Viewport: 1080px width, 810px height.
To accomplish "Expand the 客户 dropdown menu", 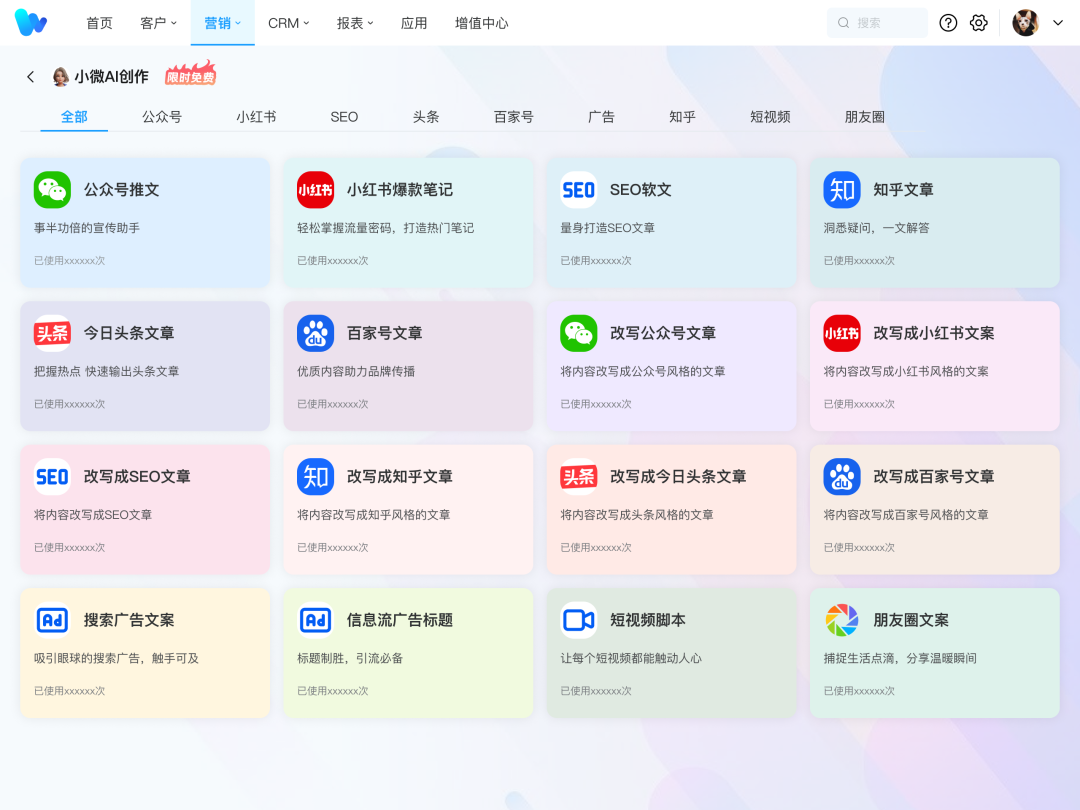I will point(158,23).
